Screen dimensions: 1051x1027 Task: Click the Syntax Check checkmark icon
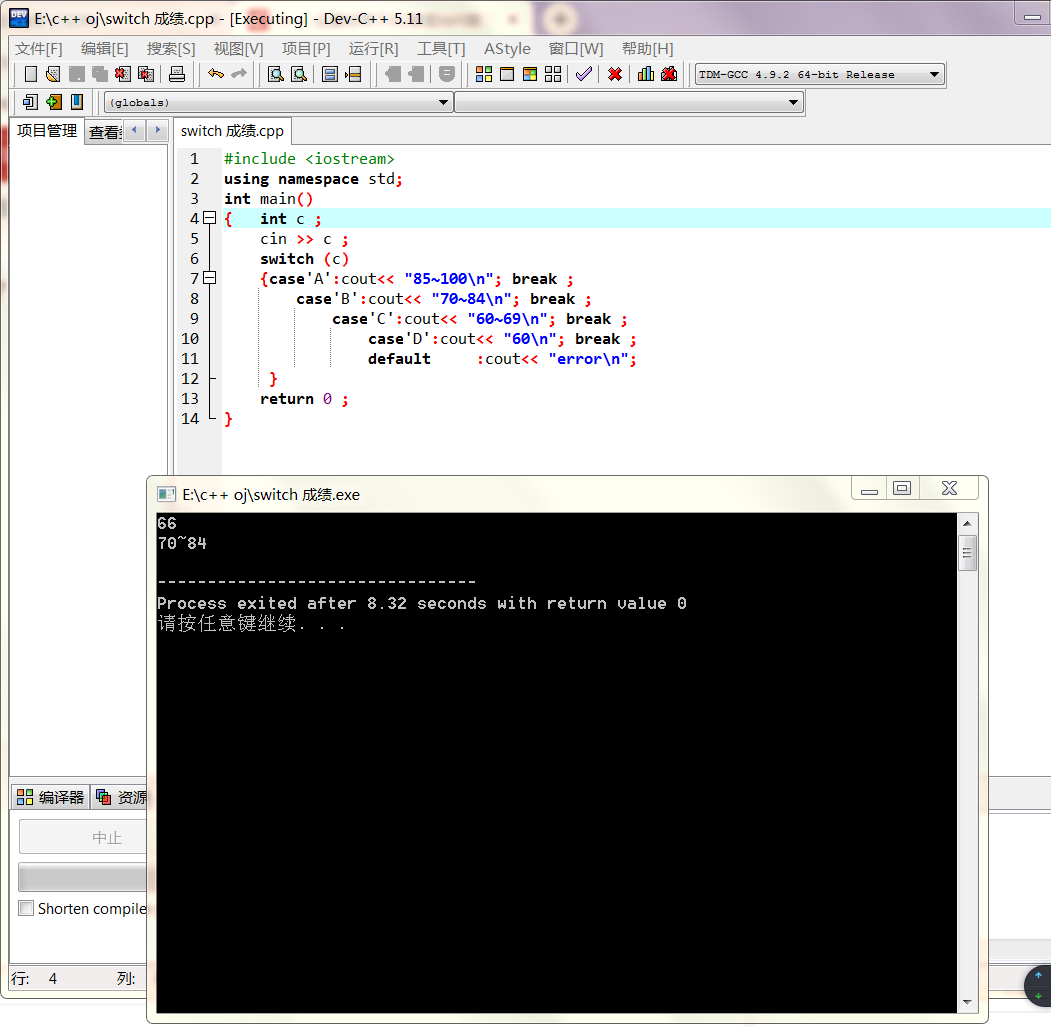point(584,74)
